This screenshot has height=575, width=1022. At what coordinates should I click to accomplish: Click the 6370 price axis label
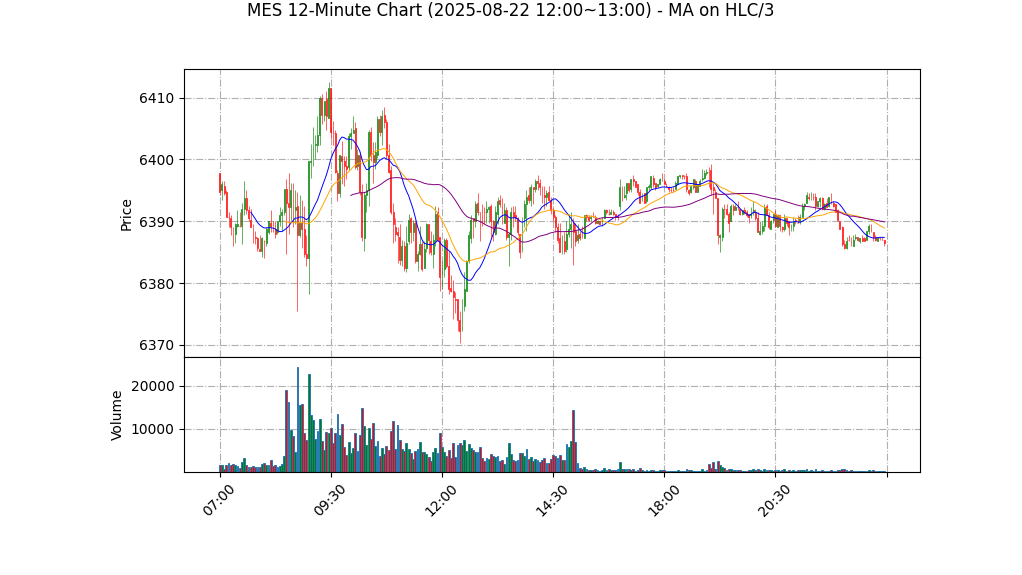coord(156,346)
